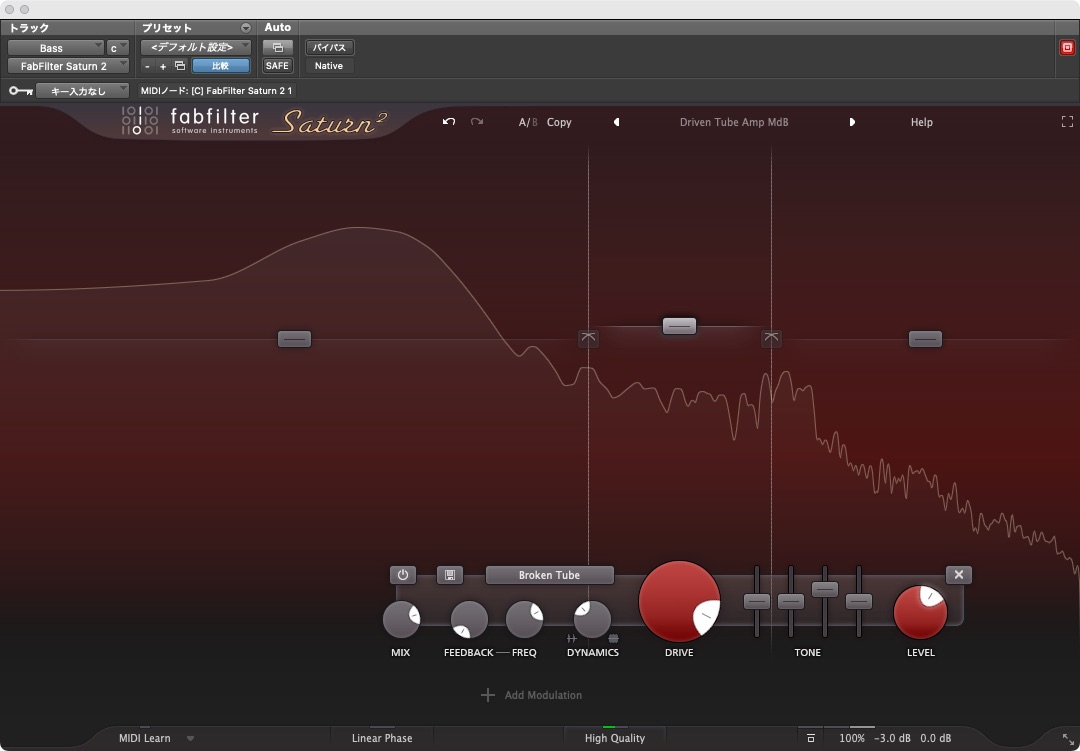Click the Native label button

pyautogui.click(x=329, y=65)
